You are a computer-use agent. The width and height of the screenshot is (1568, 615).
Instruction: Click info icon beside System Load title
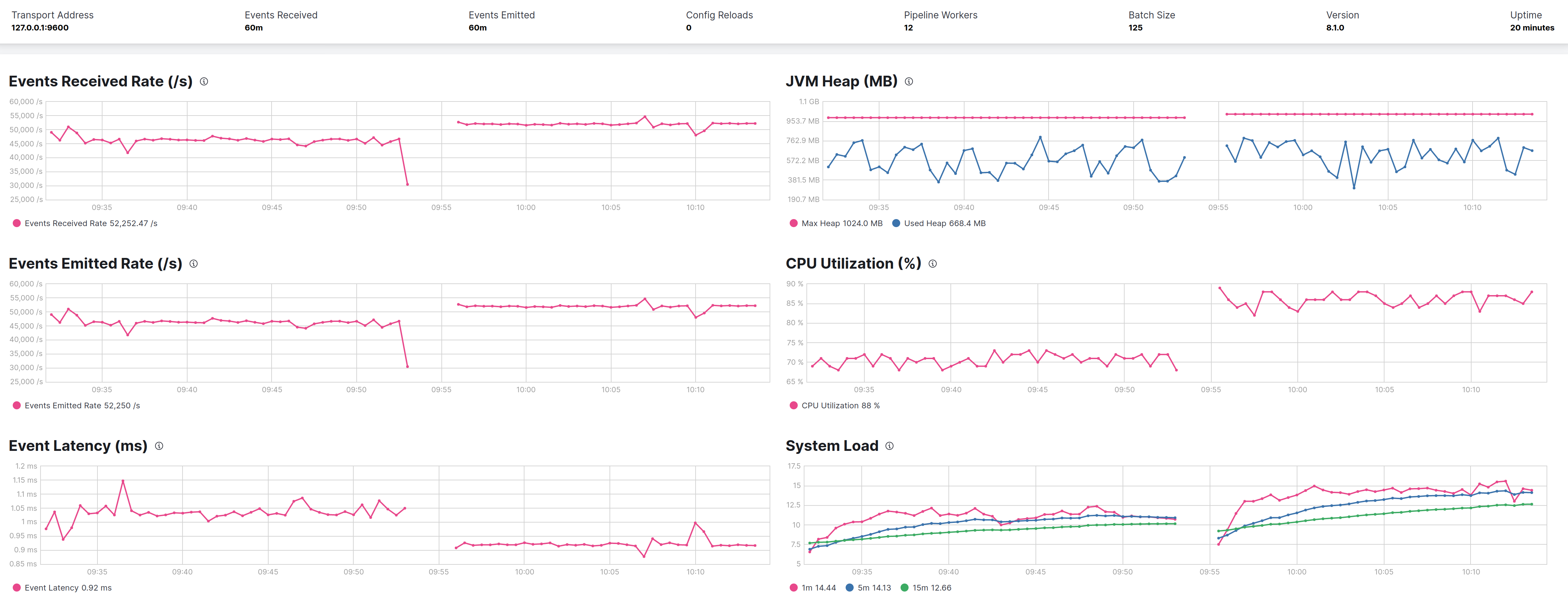point(889,446)
